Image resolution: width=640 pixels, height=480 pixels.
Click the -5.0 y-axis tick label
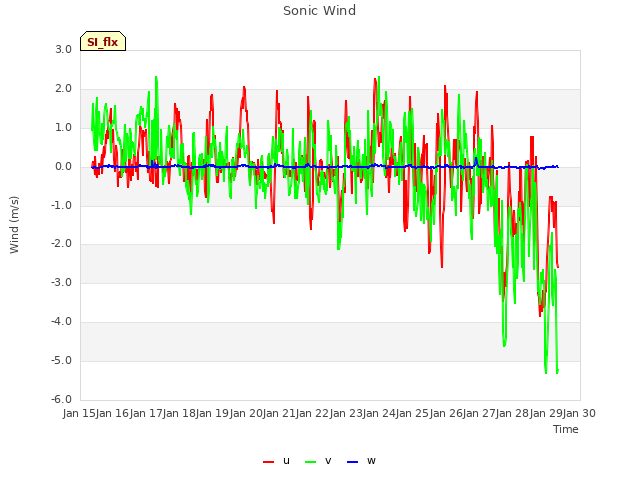[61, 360]
